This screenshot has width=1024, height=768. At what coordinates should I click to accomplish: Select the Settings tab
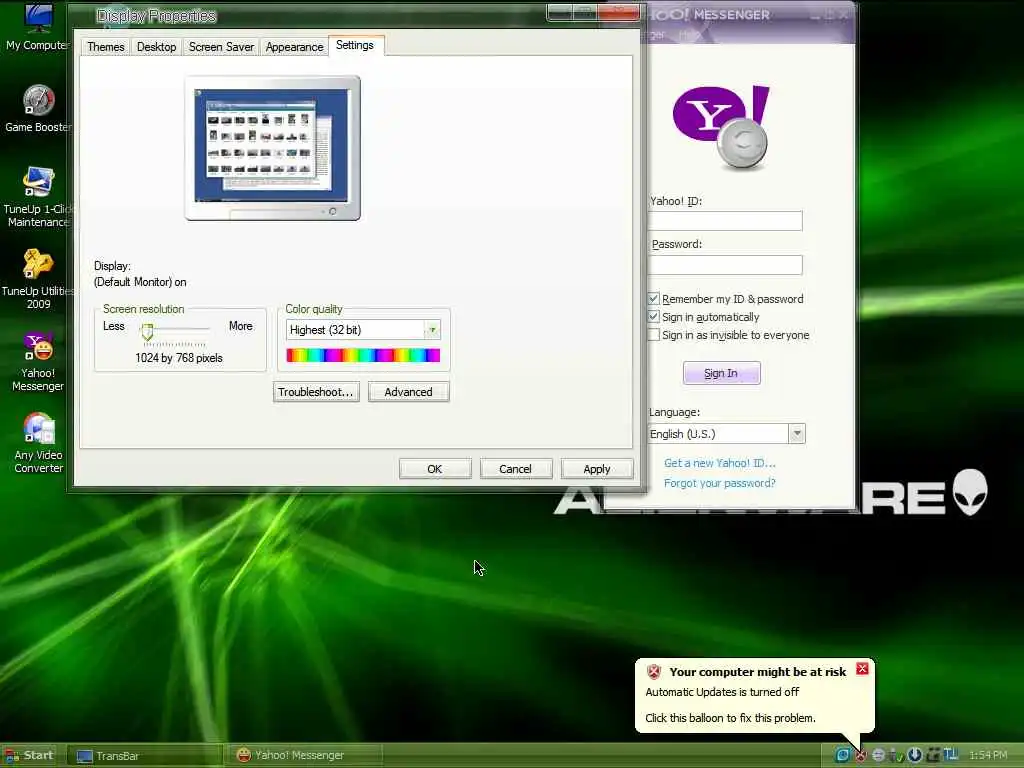(355, 45)
